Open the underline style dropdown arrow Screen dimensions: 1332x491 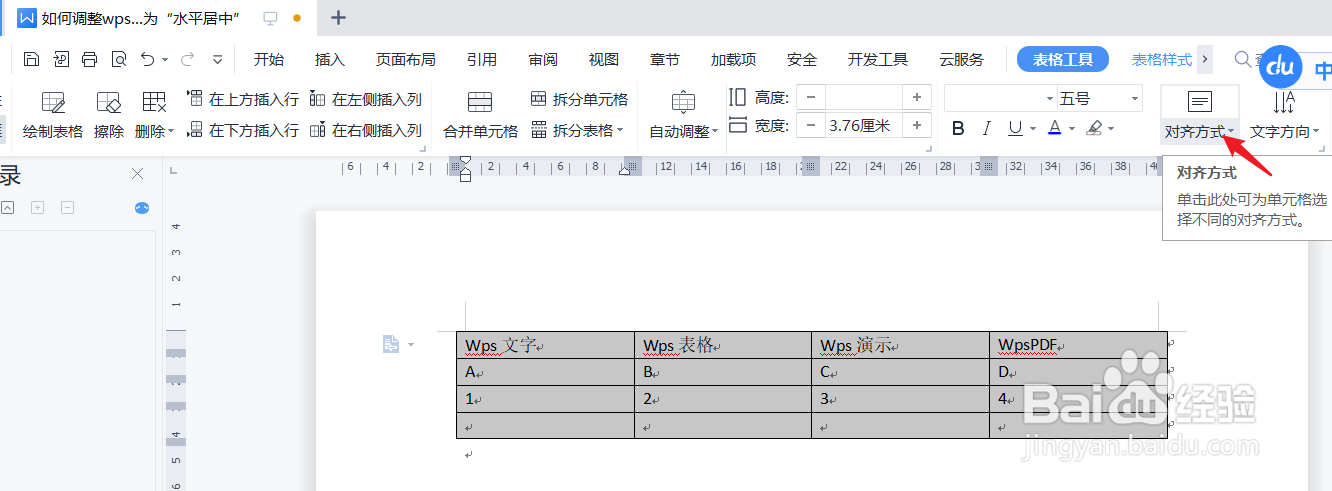(x=1033, y=129)
